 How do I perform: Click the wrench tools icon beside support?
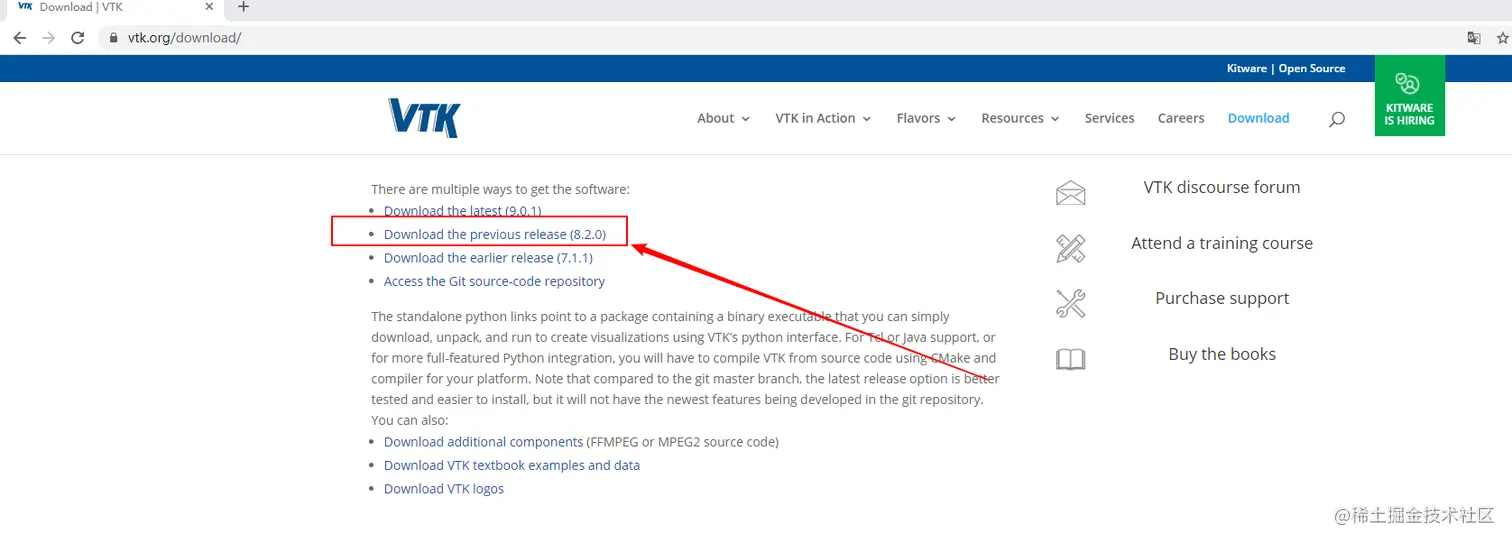(x=1070, y=303)
